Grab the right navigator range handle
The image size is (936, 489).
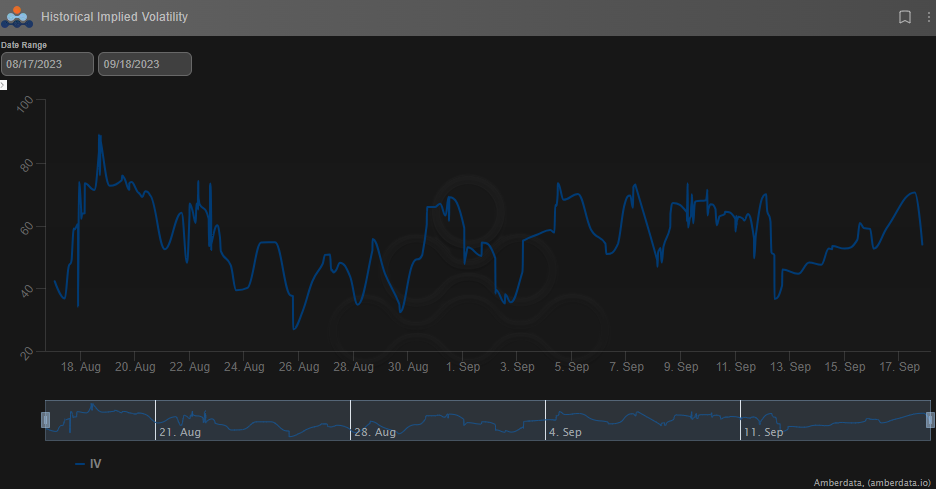[930, 420]
